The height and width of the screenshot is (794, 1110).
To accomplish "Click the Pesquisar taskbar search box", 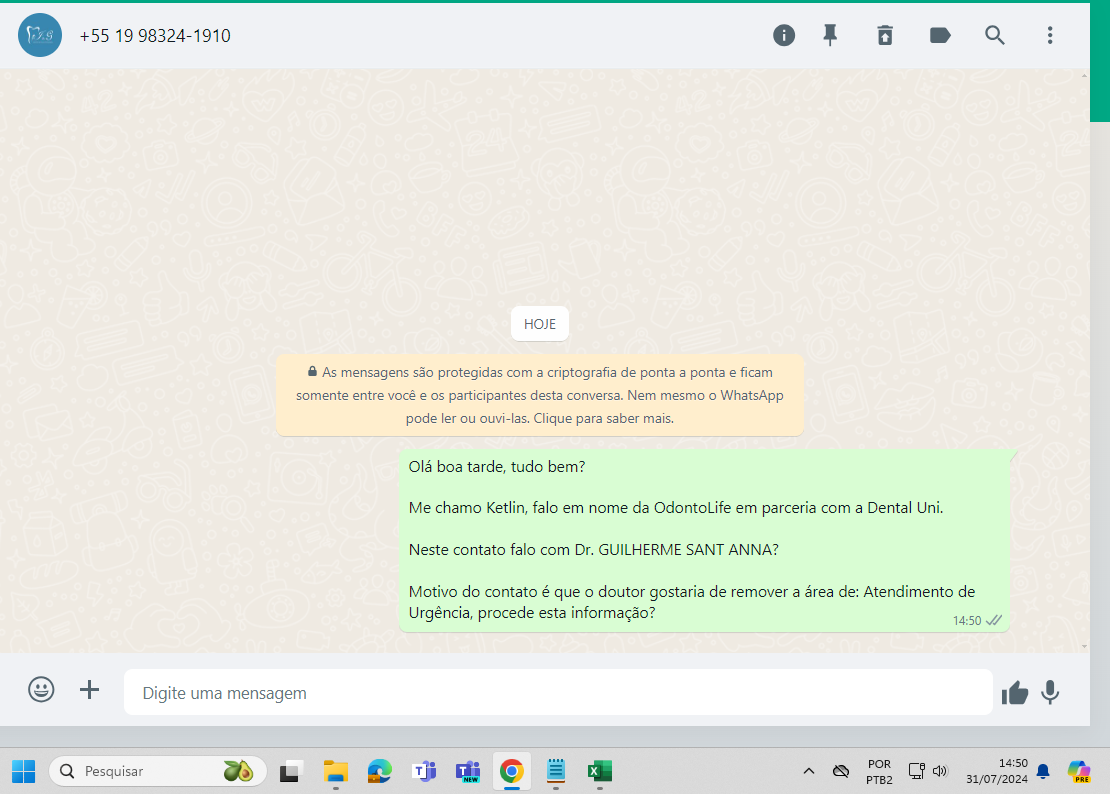I will (x=157, y=771).
